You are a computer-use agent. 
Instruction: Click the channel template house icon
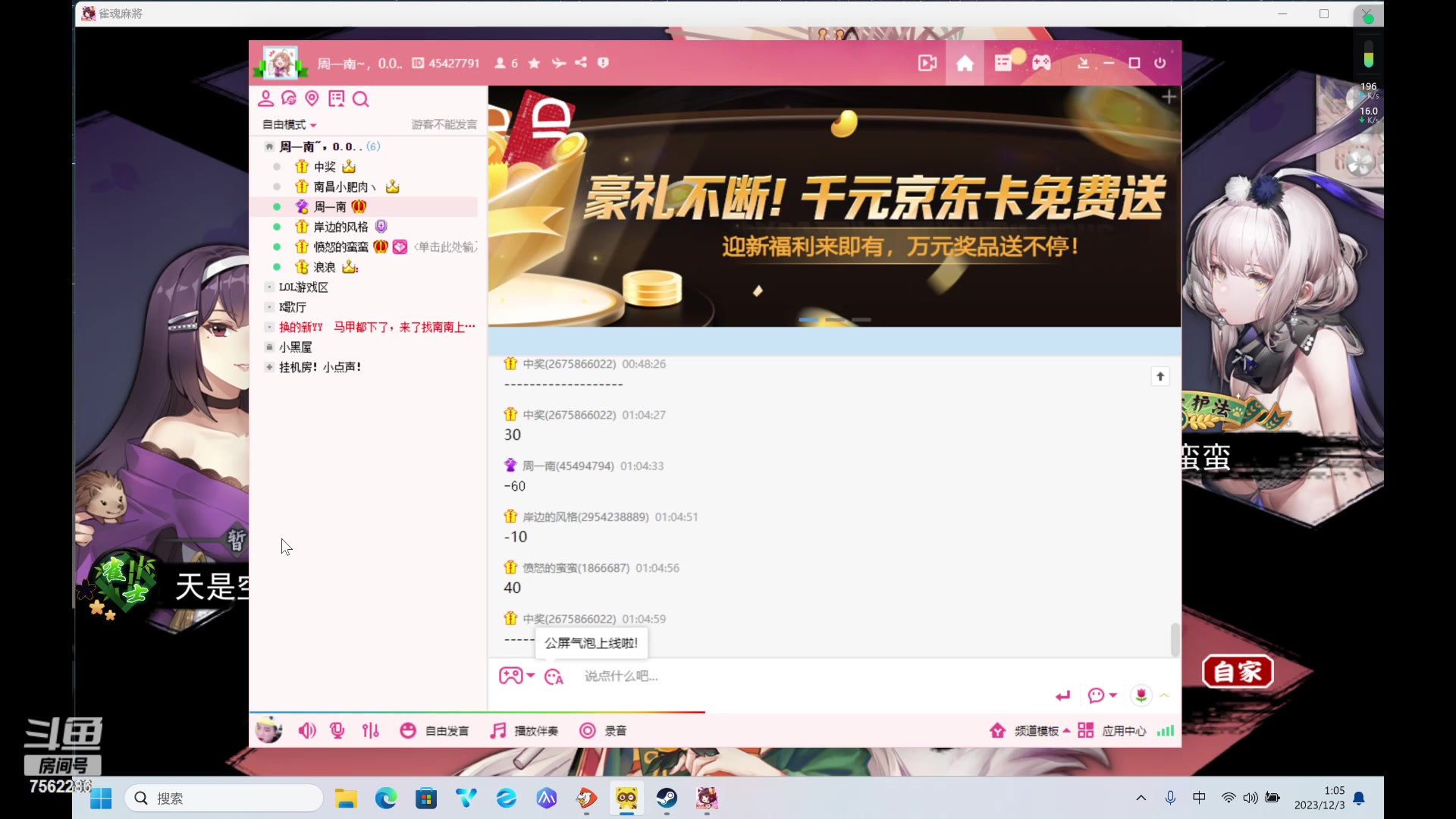(997, 730)
